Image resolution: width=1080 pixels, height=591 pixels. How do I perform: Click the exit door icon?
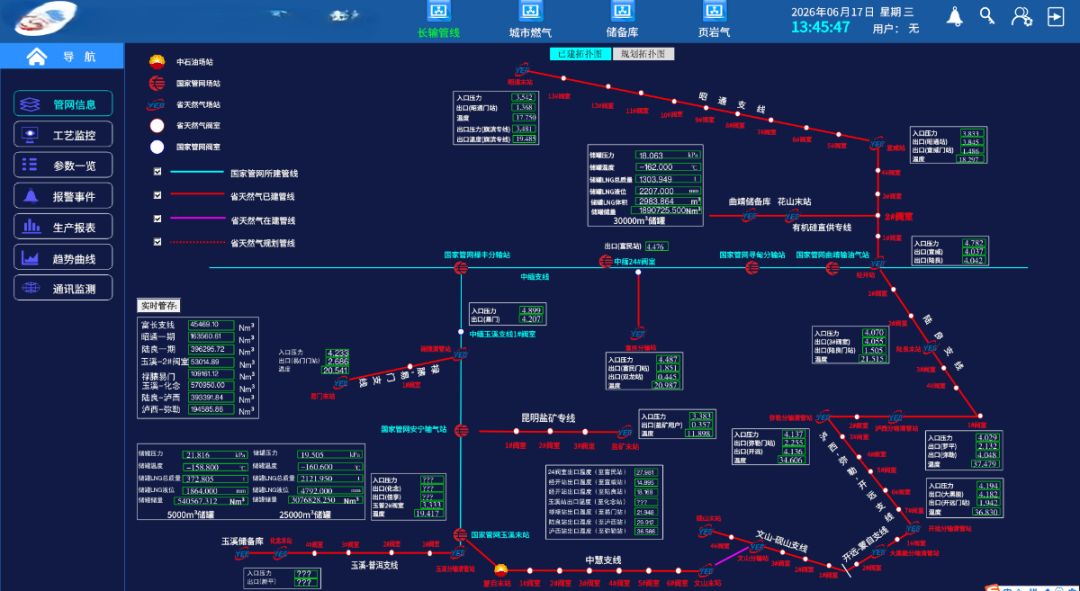(1056, 17)
